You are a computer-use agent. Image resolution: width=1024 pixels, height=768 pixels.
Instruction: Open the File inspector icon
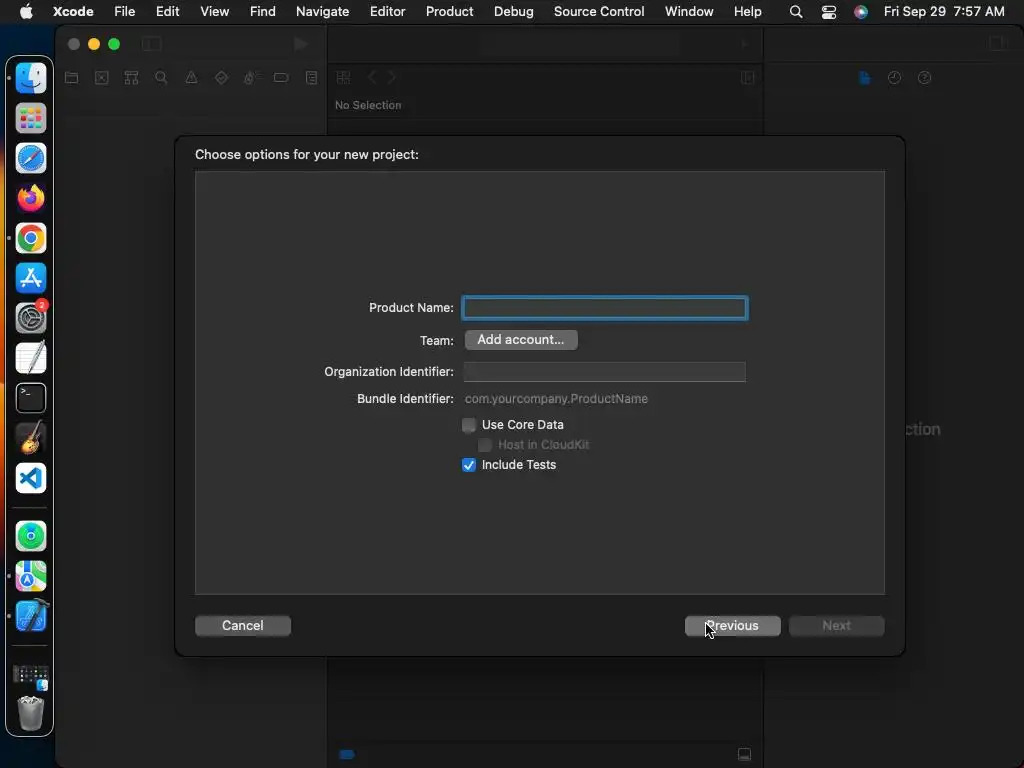865,78
